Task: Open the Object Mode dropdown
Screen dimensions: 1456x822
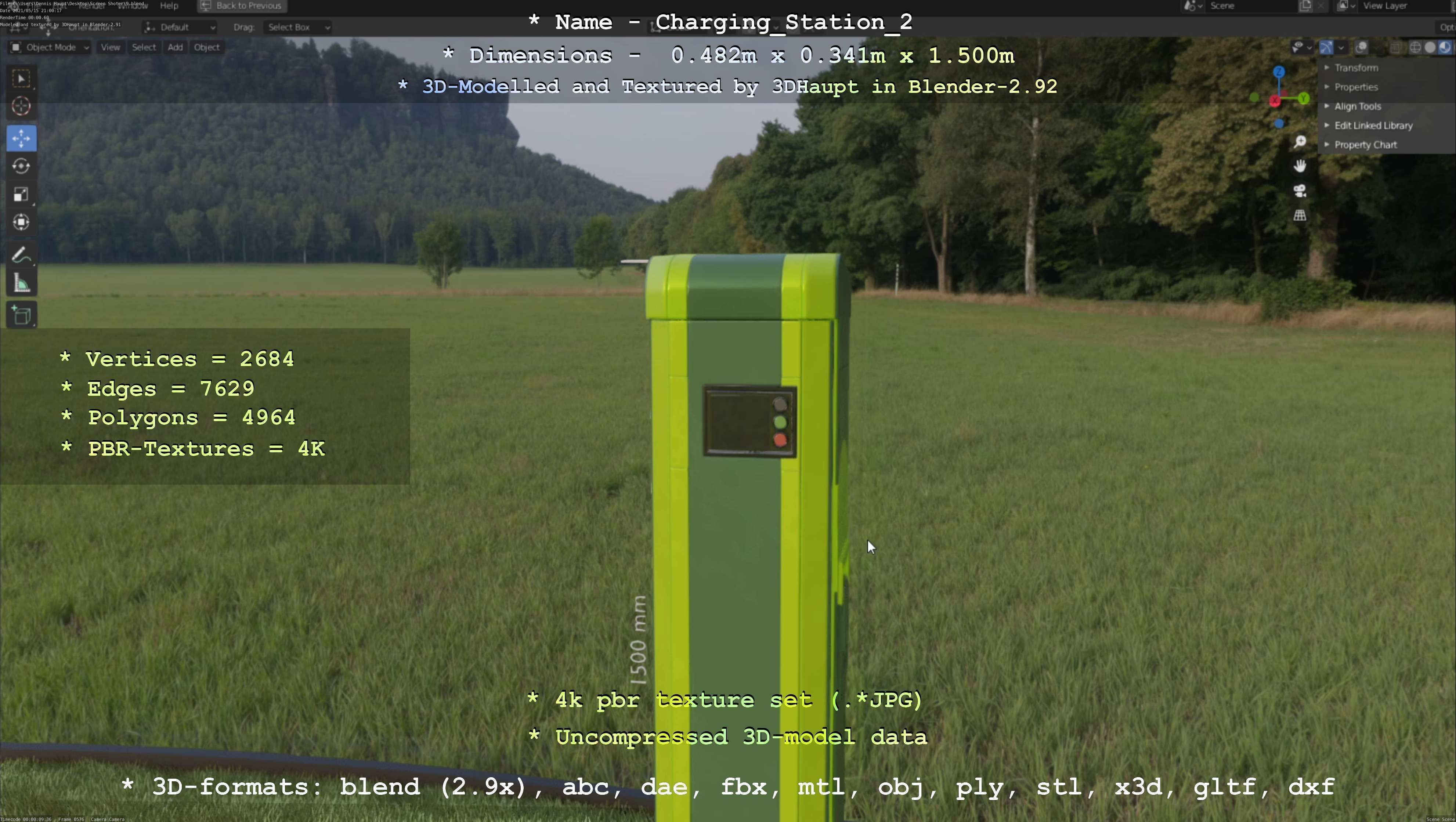Action: [50, 47]
